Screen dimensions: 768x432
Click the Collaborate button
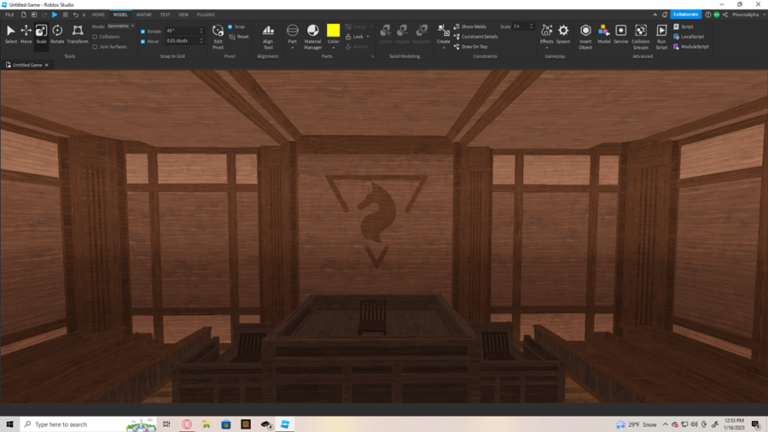click(x=686, y=15)
